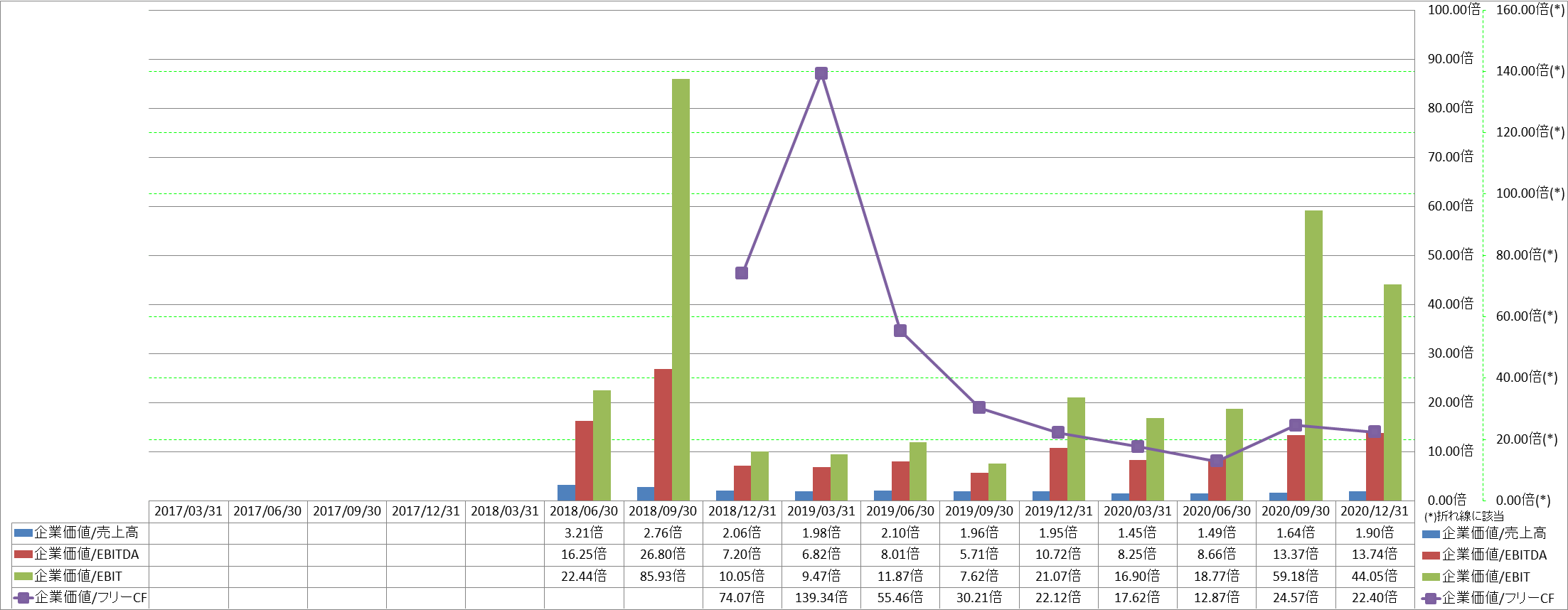The width and height of the screenshot is (1568, 610).
Task: Select the line marker at 2019/12/31
Action: pyautogui.click(x=1058, y=432)
